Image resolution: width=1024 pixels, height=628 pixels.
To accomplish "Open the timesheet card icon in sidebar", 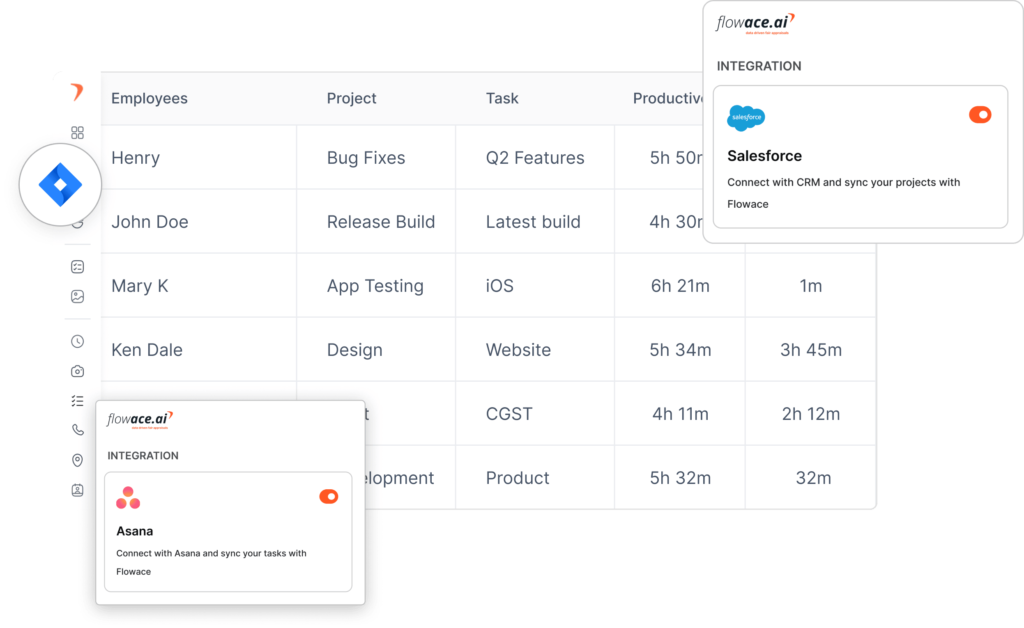I will [78, 266].
